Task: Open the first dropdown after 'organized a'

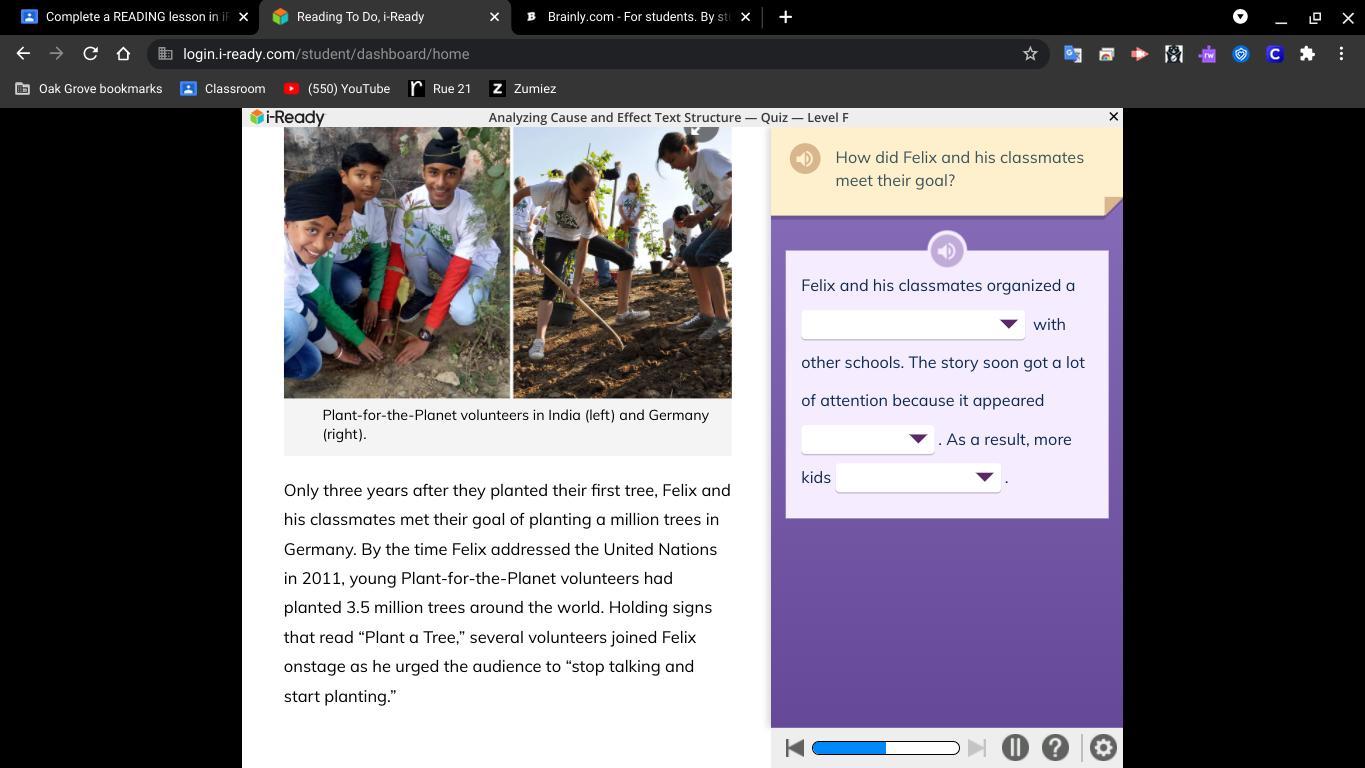Action: point(912,324)
